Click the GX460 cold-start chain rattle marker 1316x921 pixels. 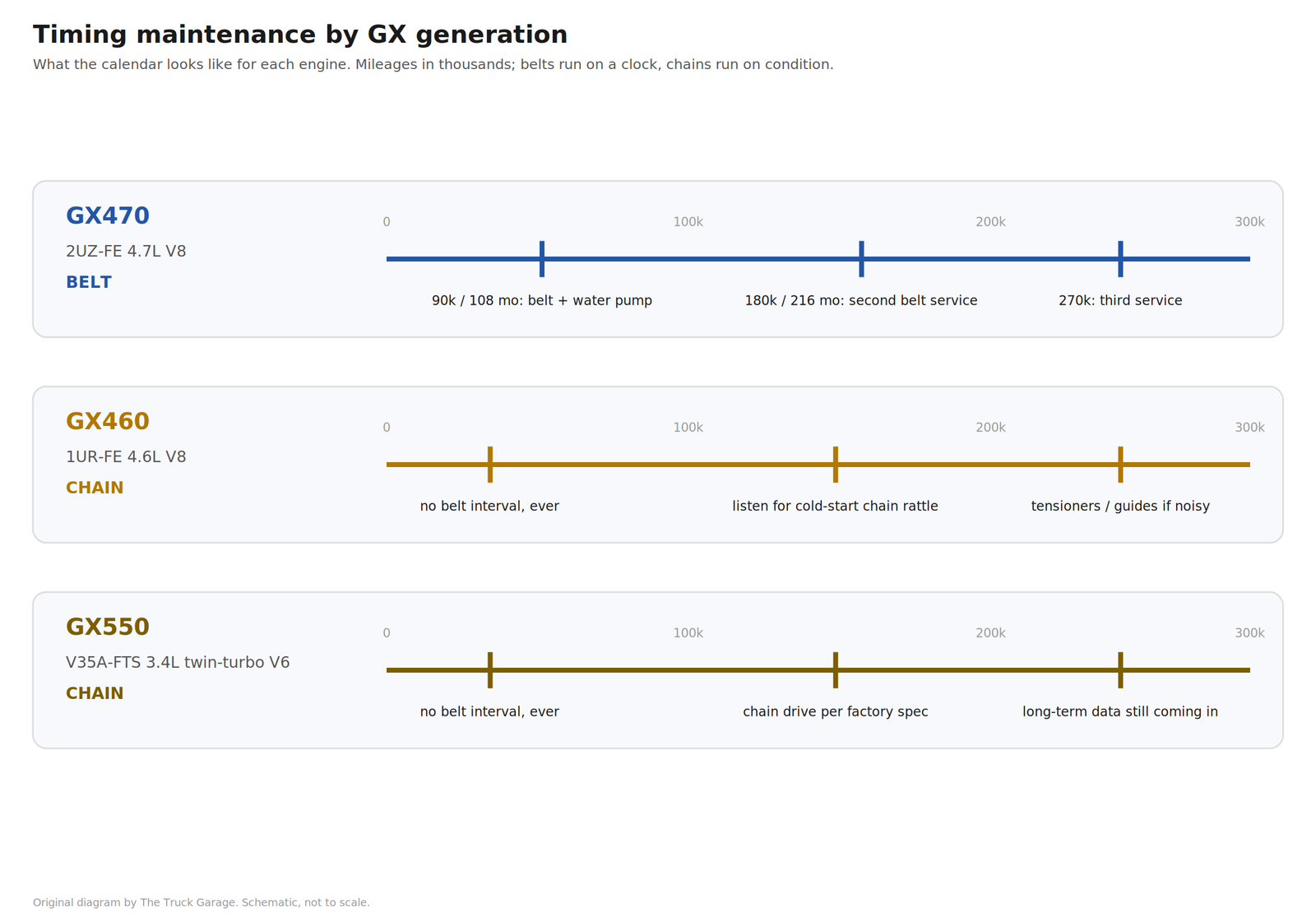pyautogui.click(x=836, y=465)
